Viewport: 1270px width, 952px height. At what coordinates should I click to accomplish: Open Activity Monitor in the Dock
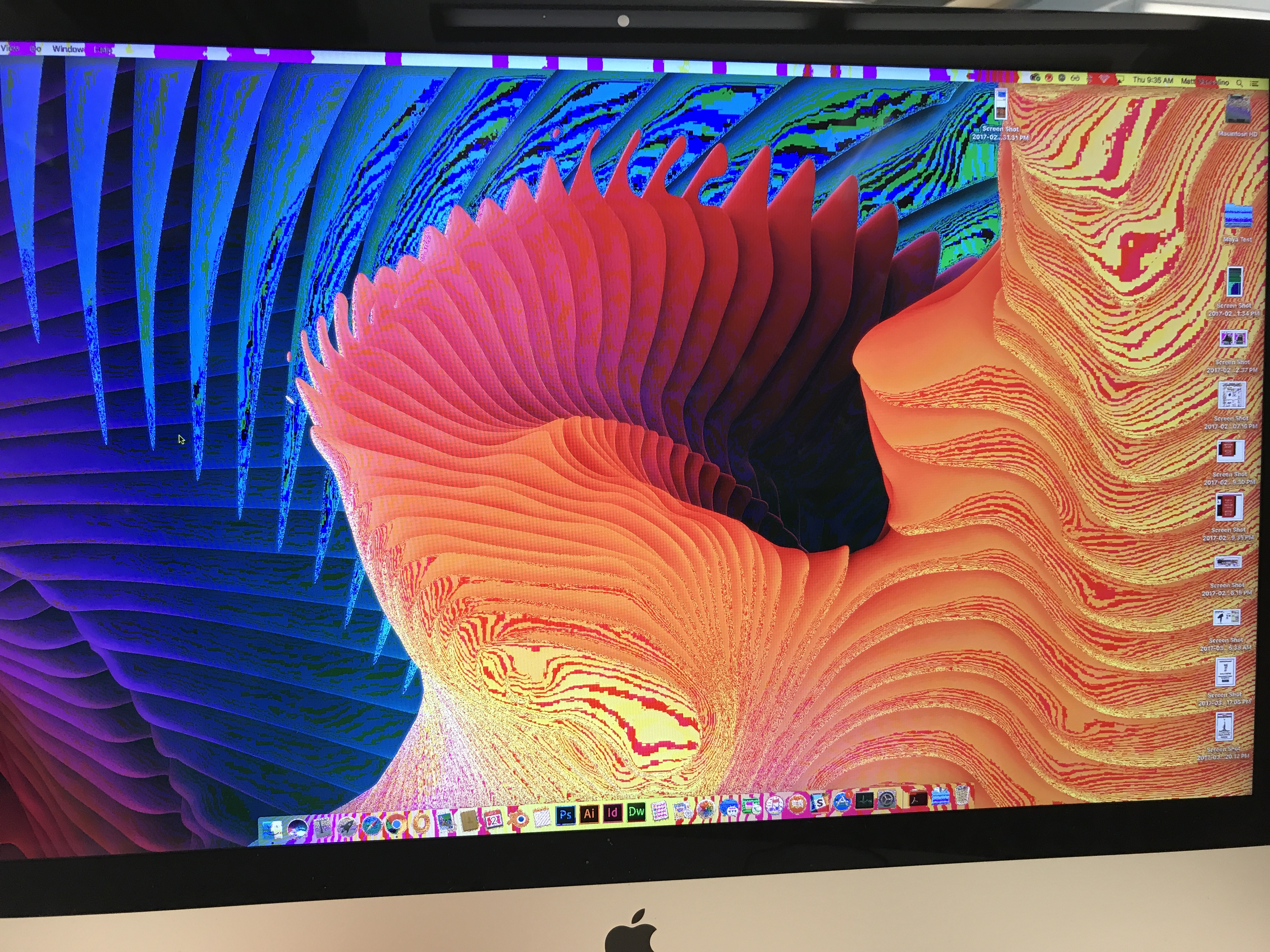pos(864,801)
